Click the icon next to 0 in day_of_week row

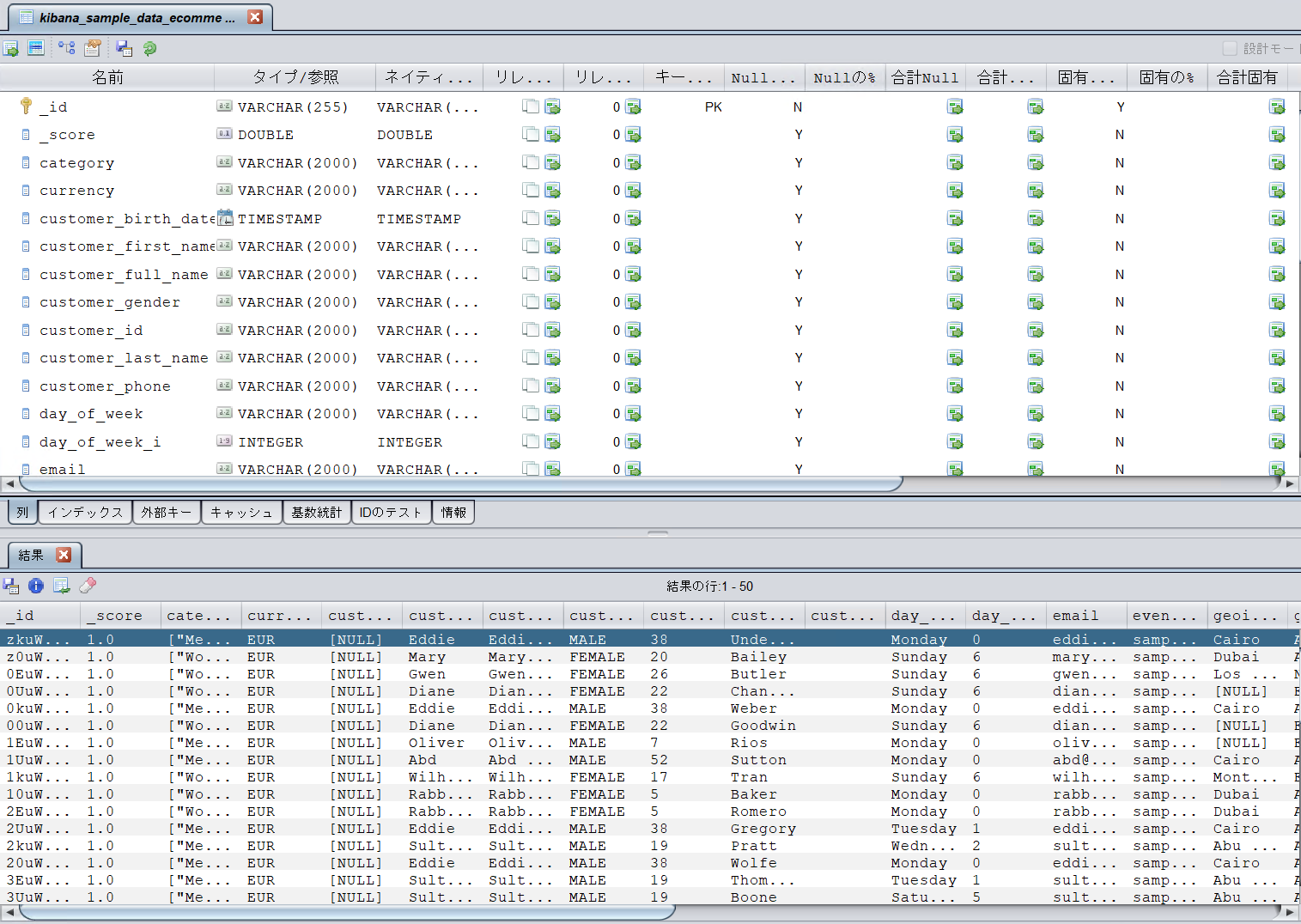point(634,414)
